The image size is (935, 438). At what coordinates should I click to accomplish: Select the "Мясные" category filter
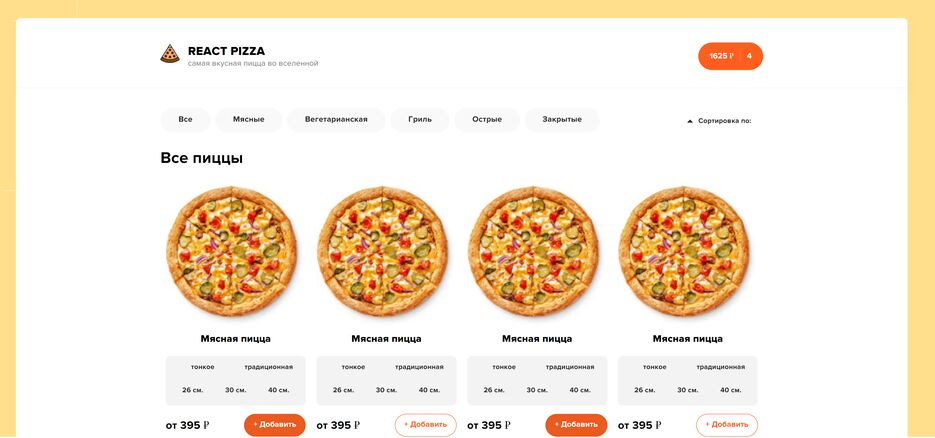click(249, 120)
